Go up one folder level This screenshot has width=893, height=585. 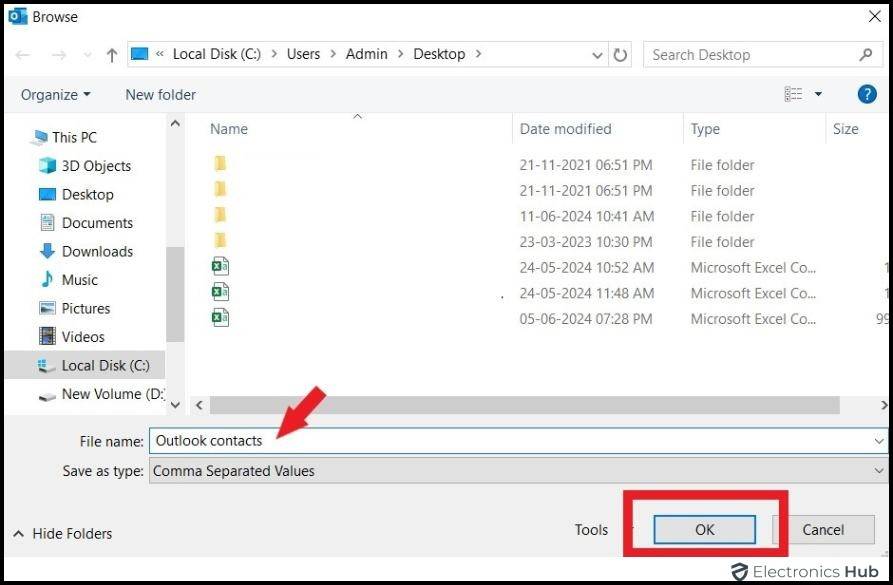click(112, 55)
